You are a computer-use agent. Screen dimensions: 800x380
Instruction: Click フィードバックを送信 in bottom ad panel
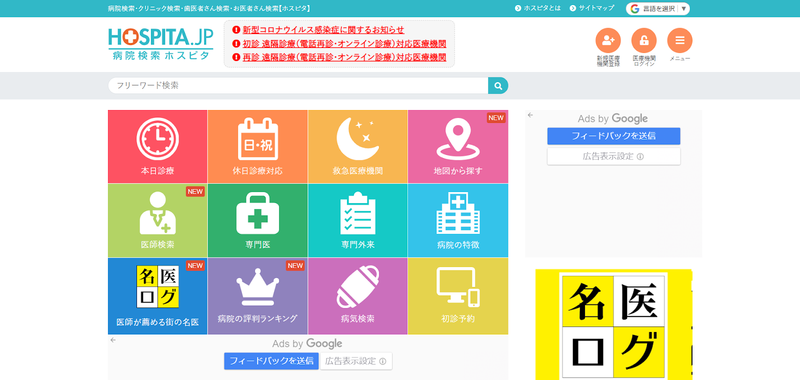coord(271,361)
